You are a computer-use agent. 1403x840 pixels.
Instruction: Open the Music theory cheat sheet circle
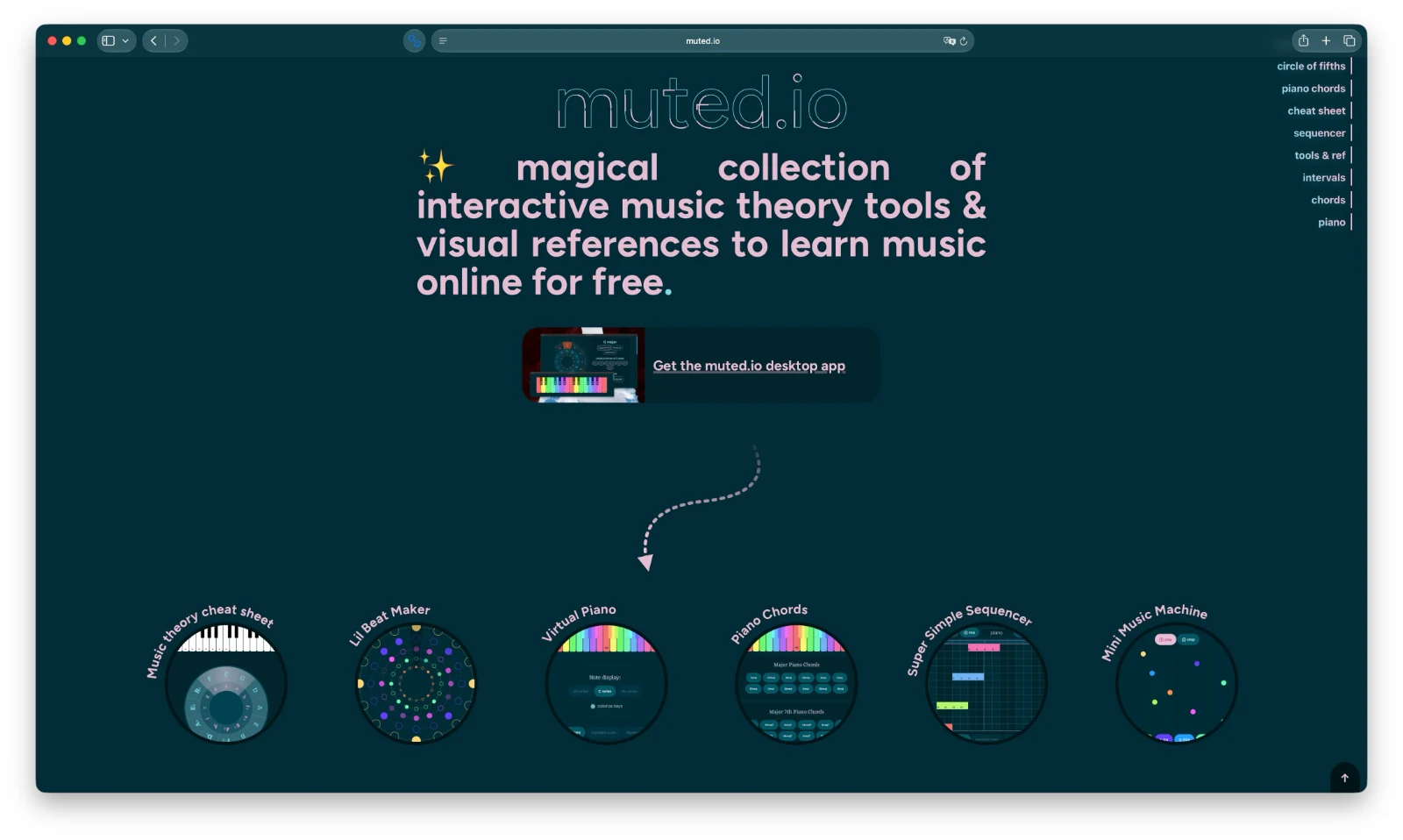(x=225, y=683)
